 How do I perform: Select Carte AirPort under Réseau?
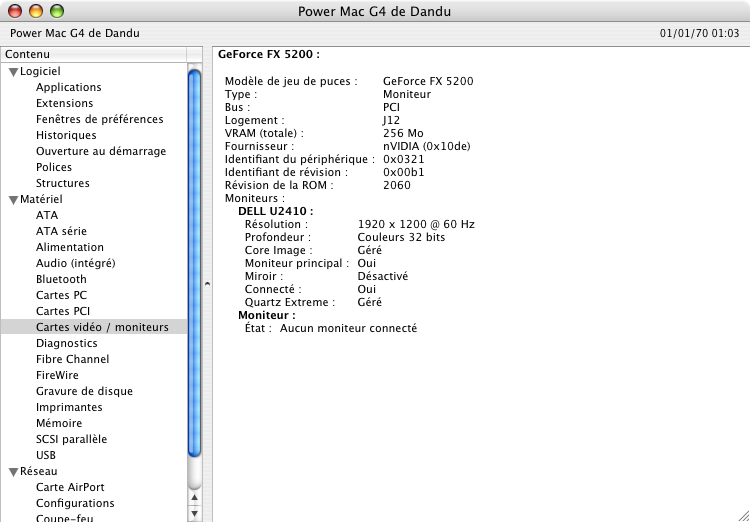coord(70,487)
